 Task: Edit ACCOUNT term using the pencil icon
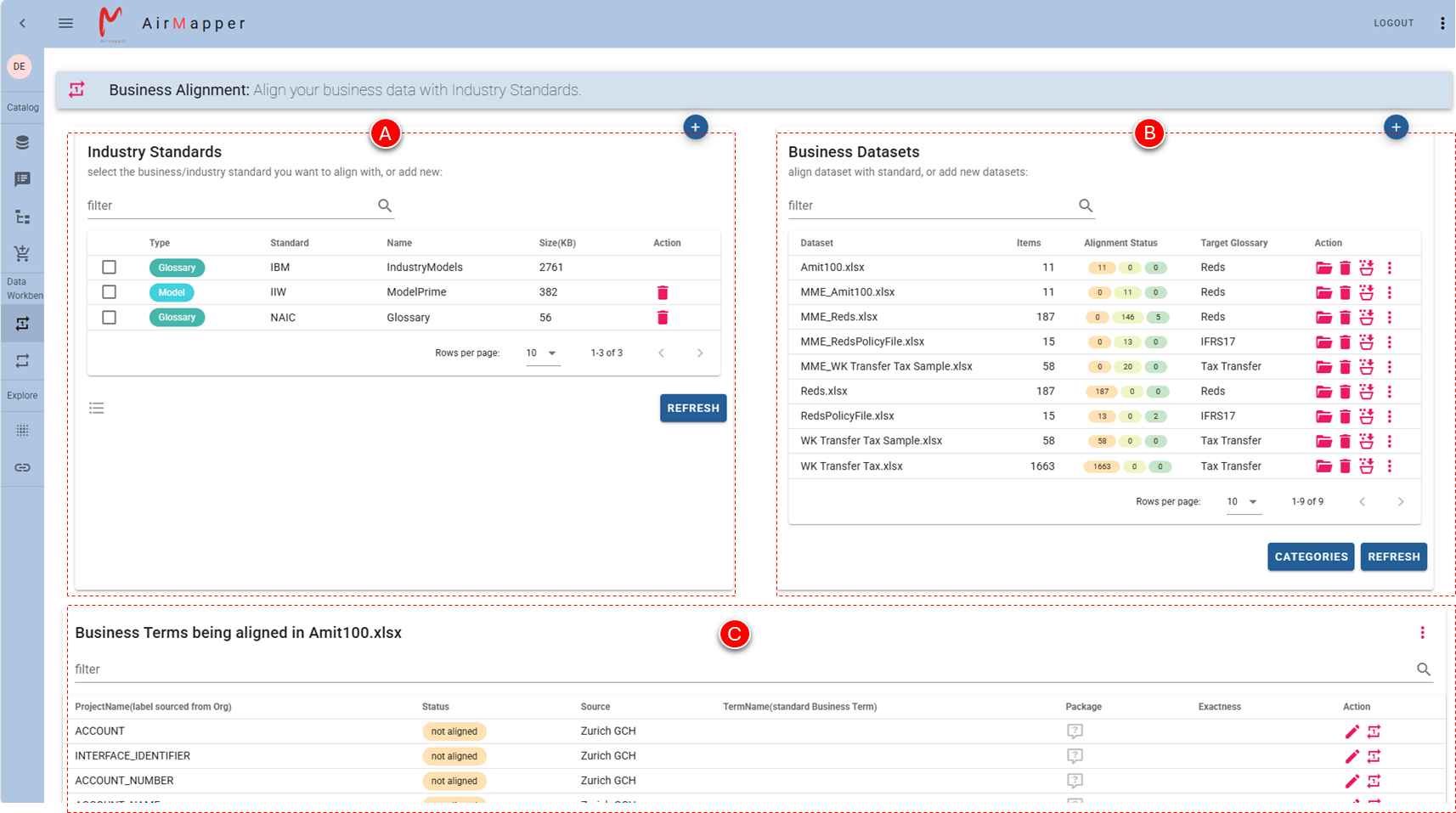(1352, 731)
